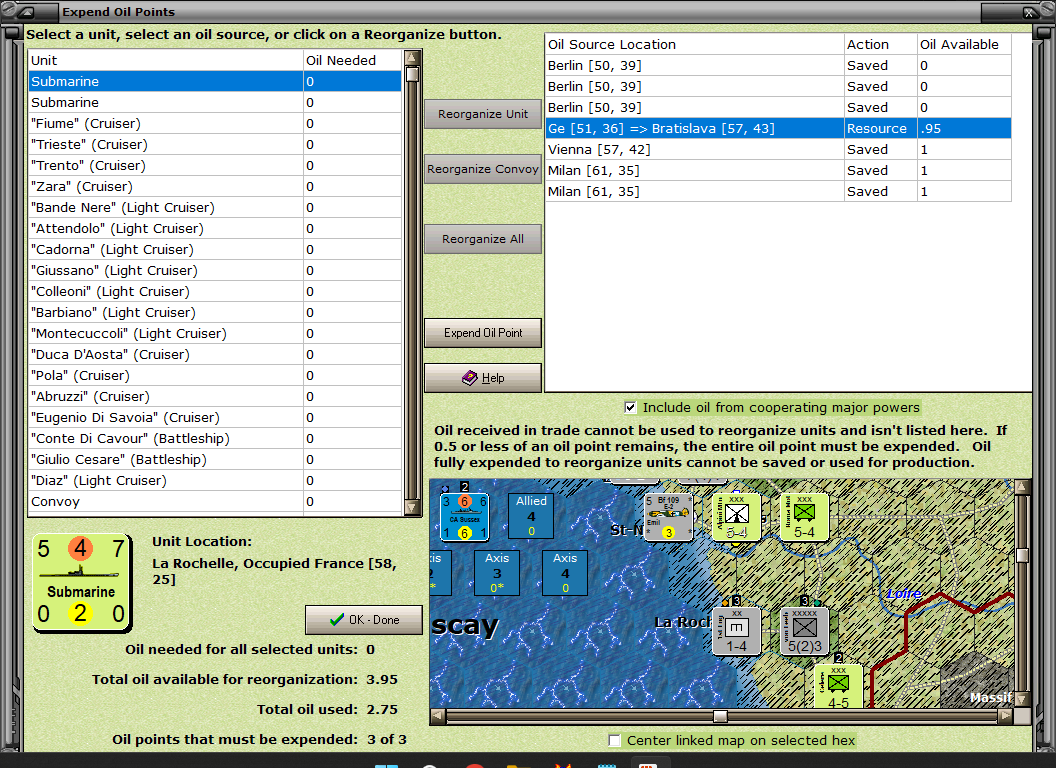Click unit list scroll-up arrow
Image resolution: width=1056 pixels, height=768 pixels.
(412, 57)
